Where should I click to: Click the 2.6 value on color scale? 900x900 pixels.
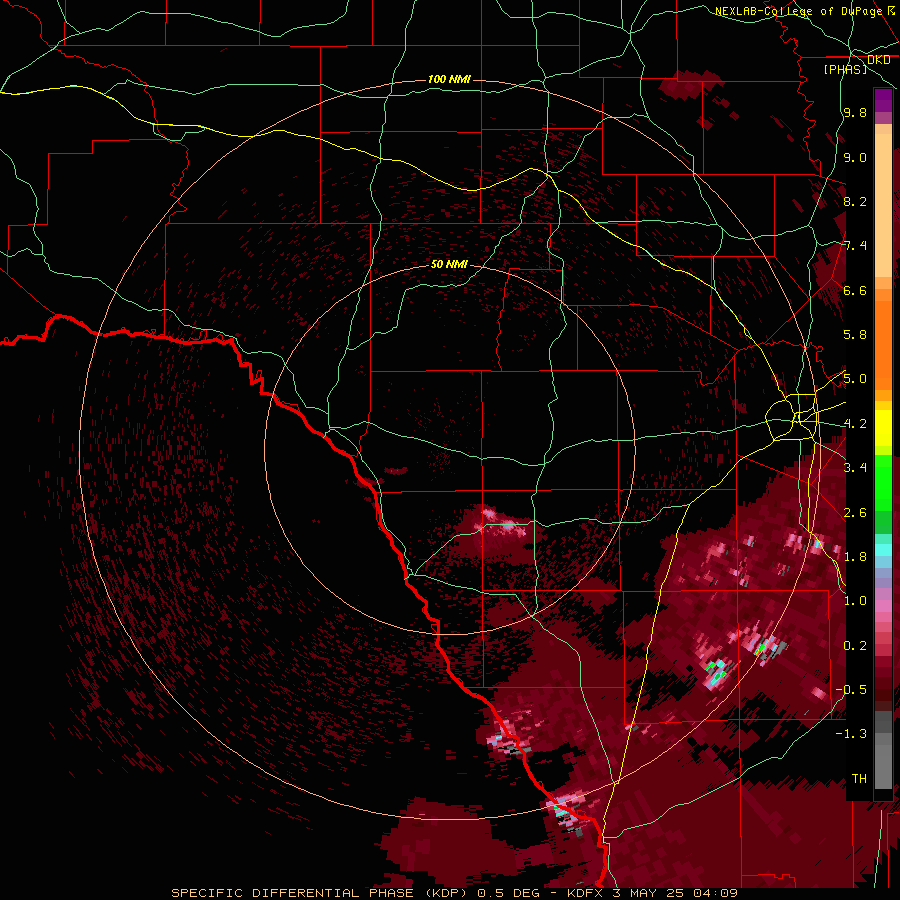tap(855, 513)
